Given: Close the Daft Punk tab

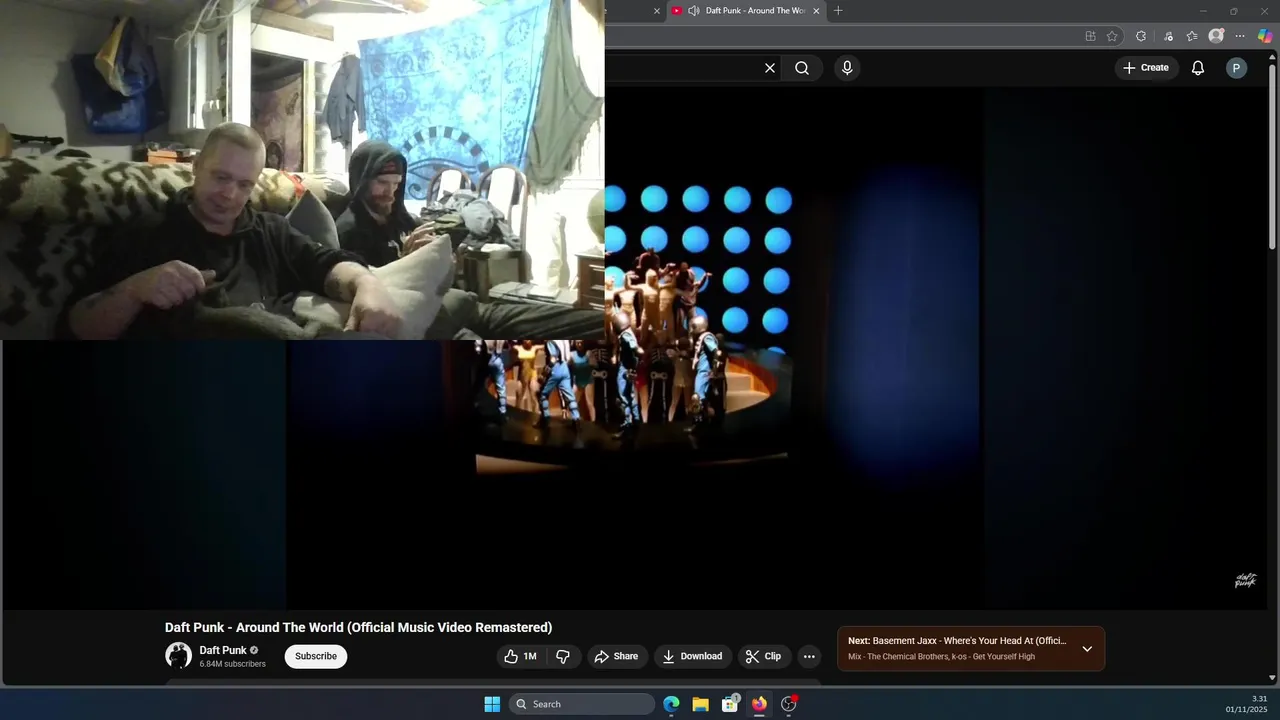Looking at the screenshot, I should point(816,11).
